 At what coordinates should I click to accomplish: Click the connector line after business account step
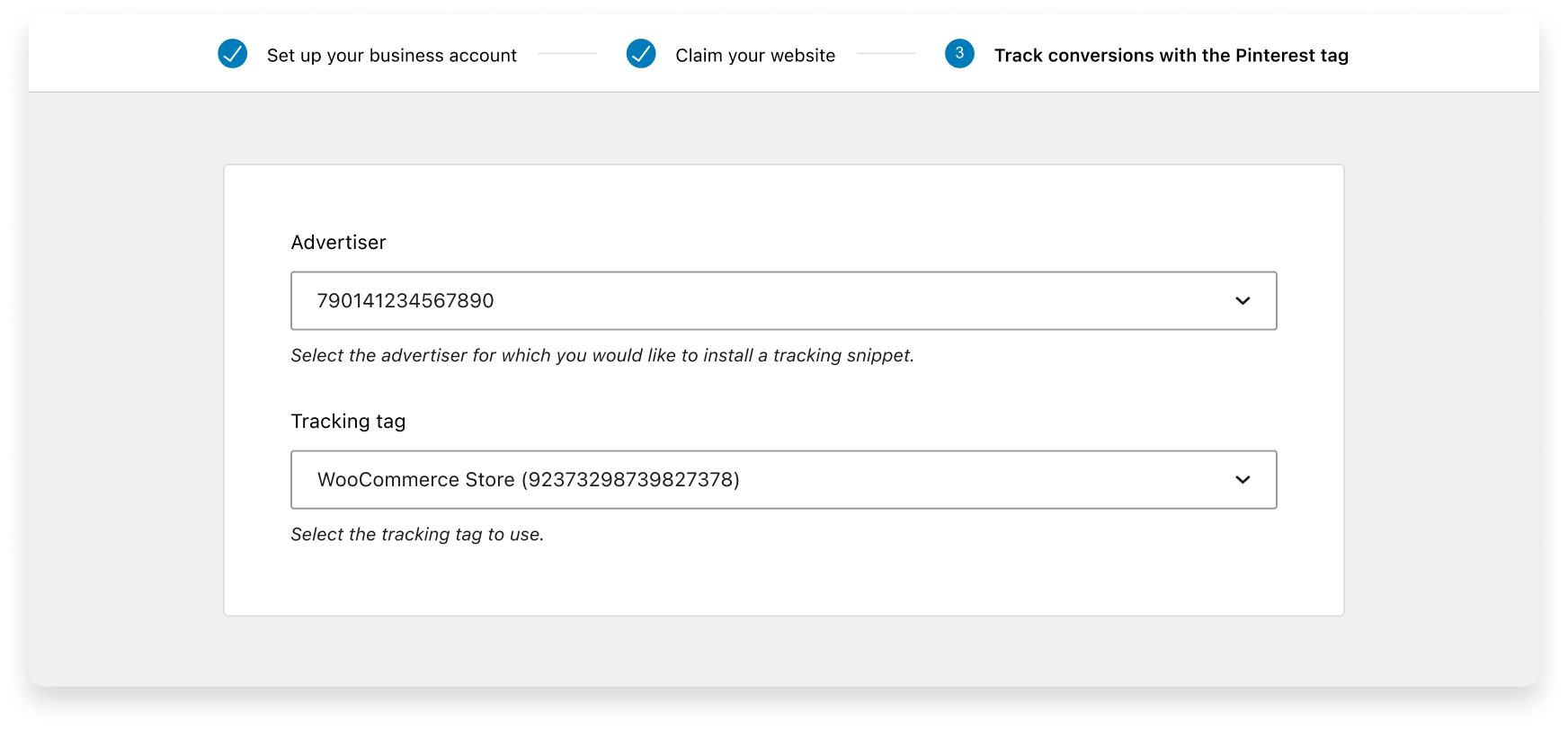tap(567, 54)
